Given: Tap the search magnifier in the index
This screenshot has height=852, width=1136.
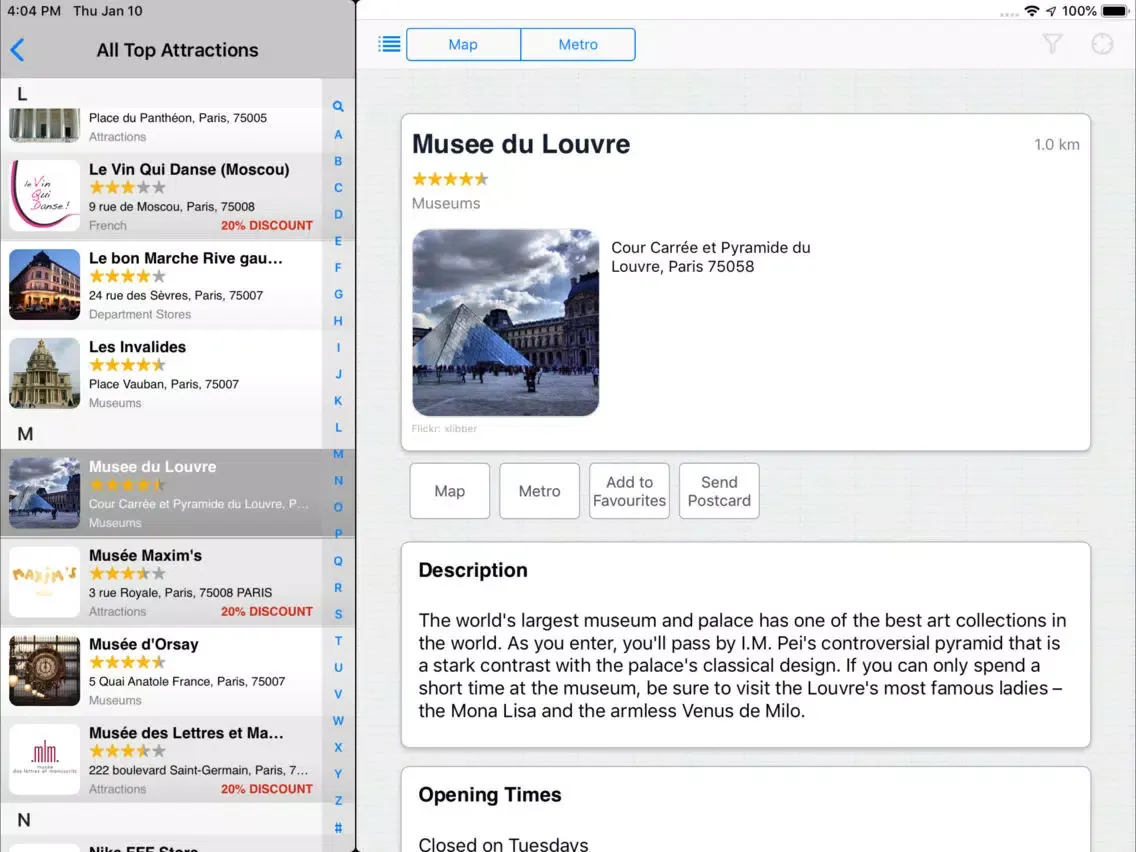Looking at the screenshot, I should (x=338, y=106).
